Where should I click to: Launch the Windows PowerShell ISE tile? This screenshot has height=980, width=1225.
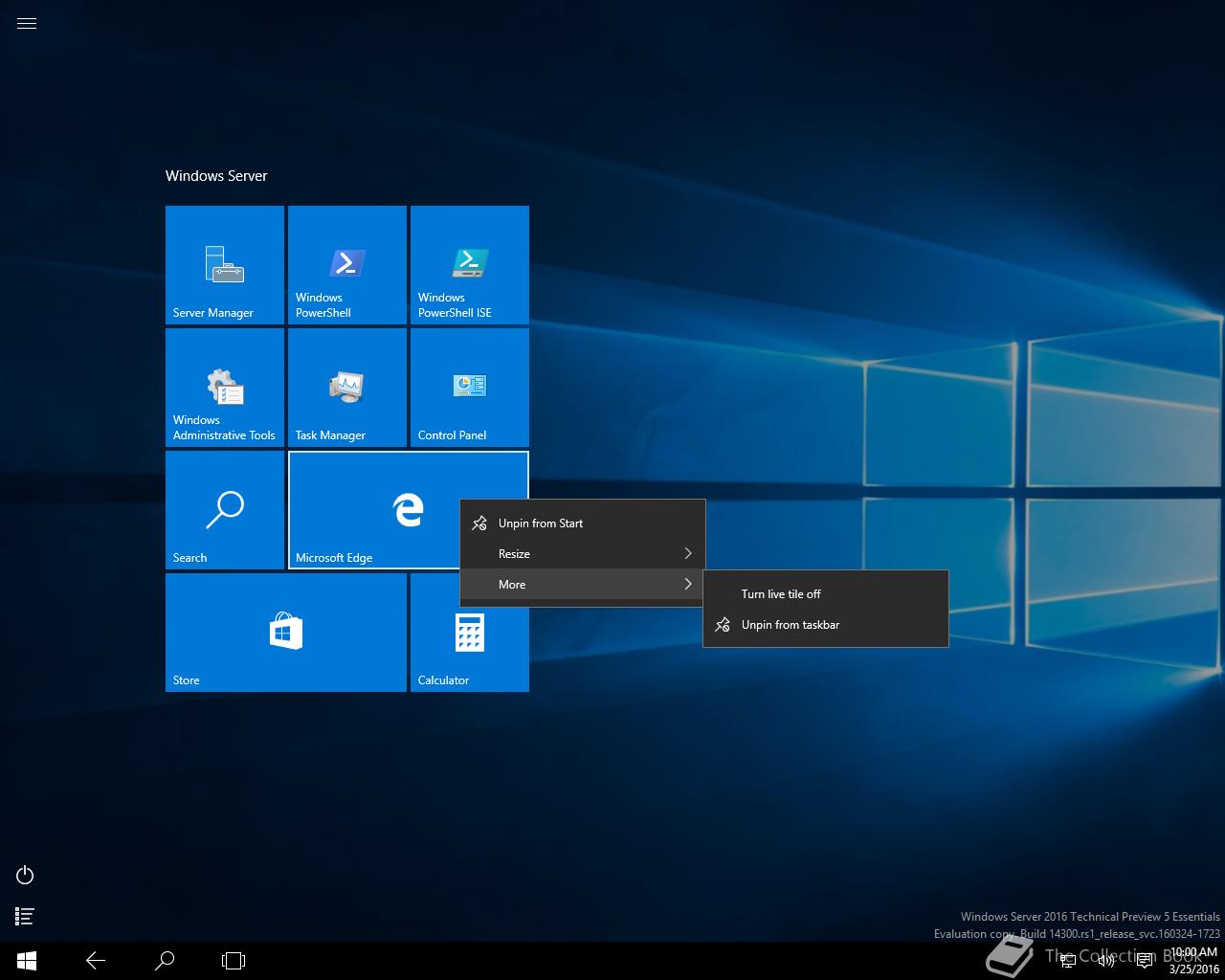[470, 265]
